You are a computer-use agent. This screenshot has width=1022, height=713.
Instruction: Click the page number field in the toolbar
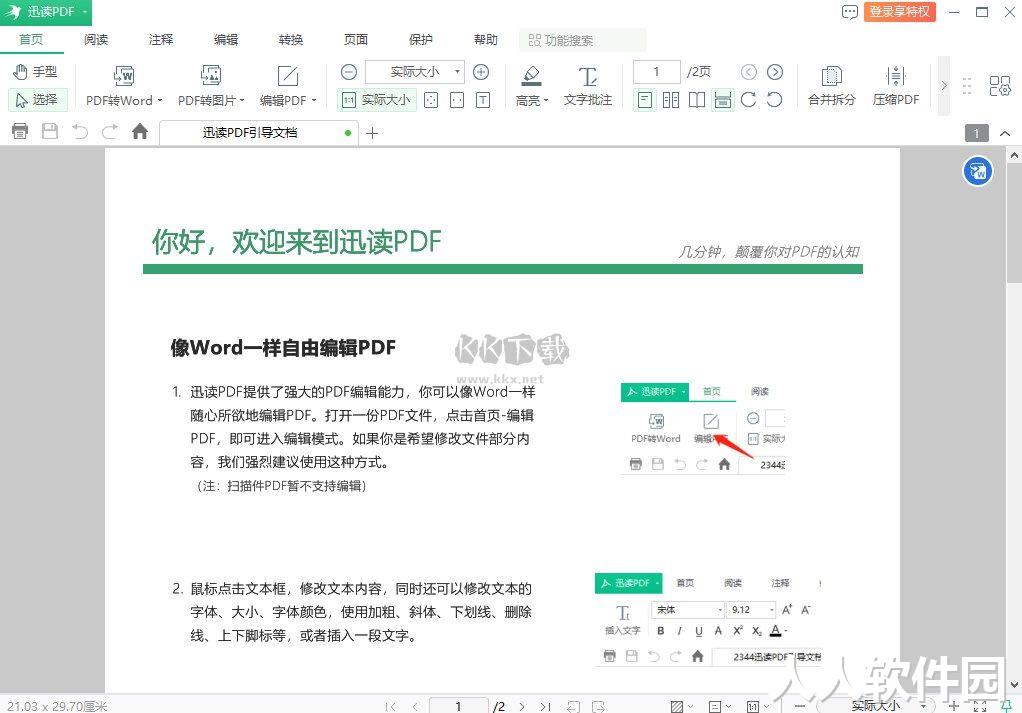(656, 72)
